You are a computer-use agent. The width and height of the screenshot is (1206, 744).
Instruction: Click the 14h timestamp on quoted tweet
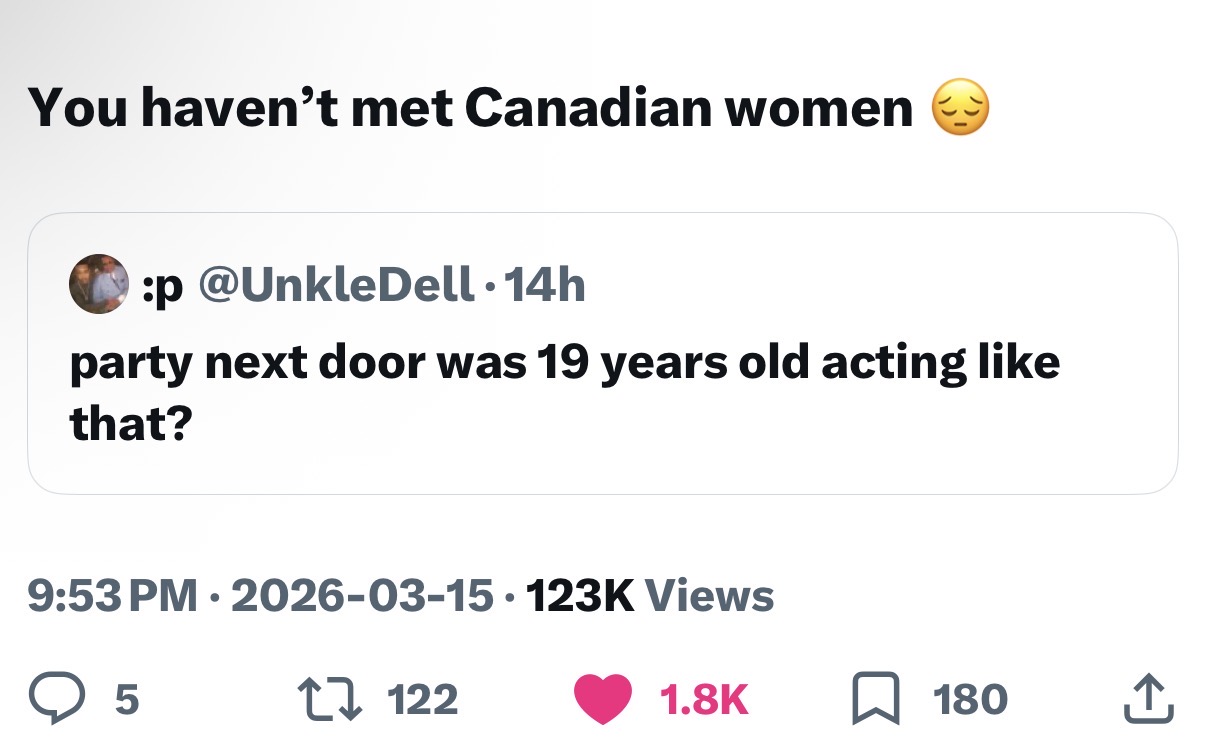(545, 287)
